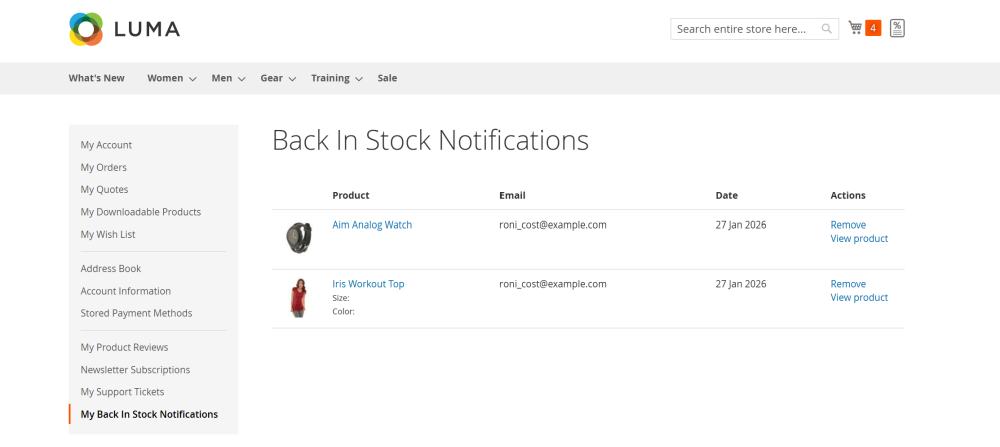Click the cart item count badge
Screen dimensions: 1000x447
pos(873,28)
